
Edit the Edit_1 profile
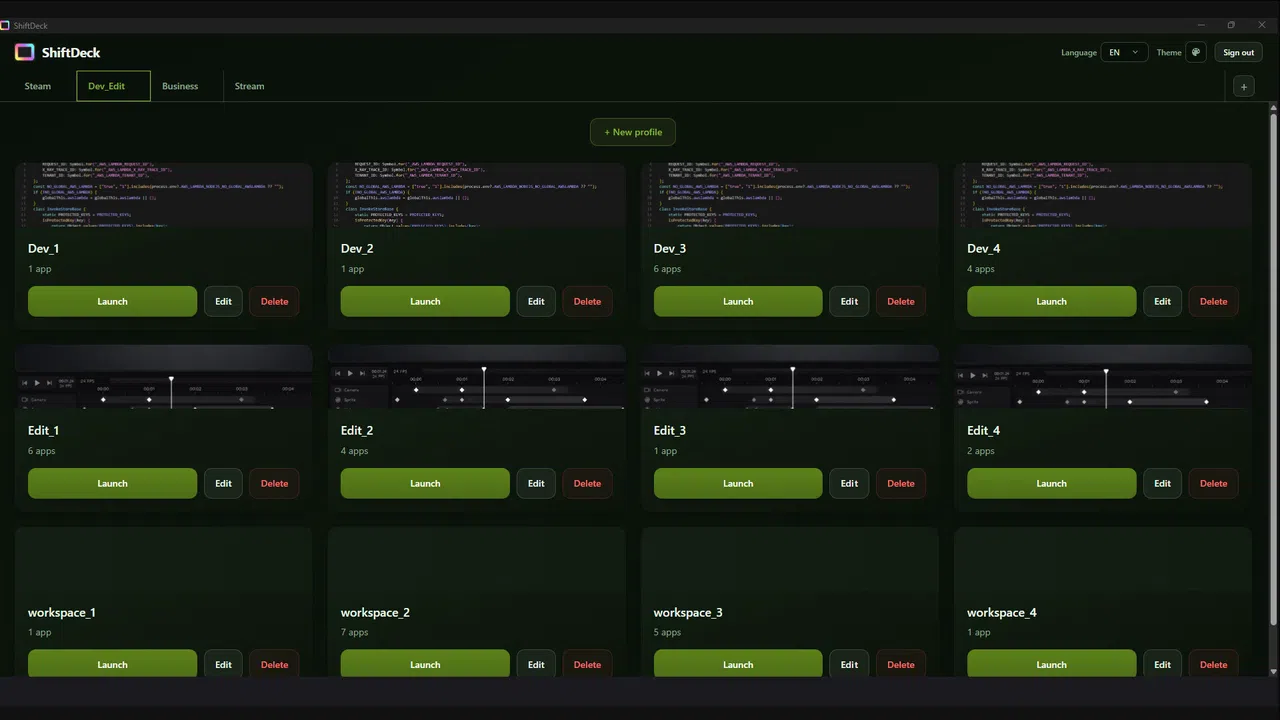223,483
